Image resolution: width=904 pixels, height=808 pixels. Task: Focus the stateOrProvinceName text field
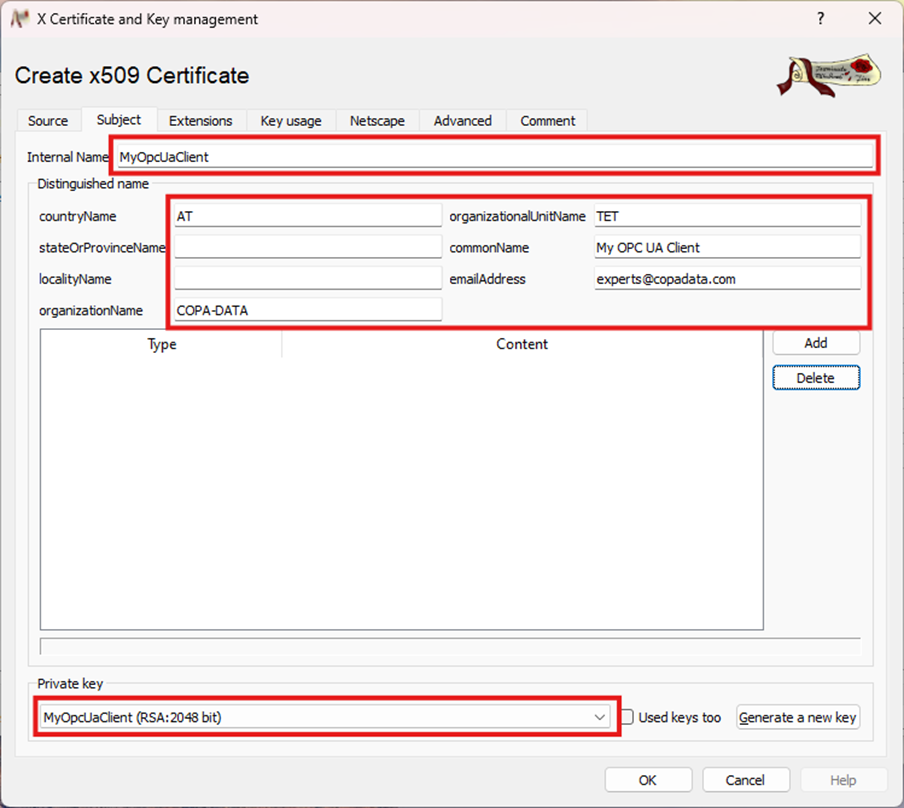click(x=307, y=247)
